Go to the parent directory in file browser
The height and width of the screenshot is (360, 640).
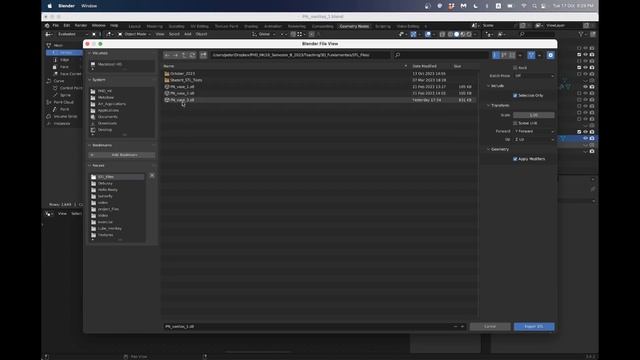point(184,55)
